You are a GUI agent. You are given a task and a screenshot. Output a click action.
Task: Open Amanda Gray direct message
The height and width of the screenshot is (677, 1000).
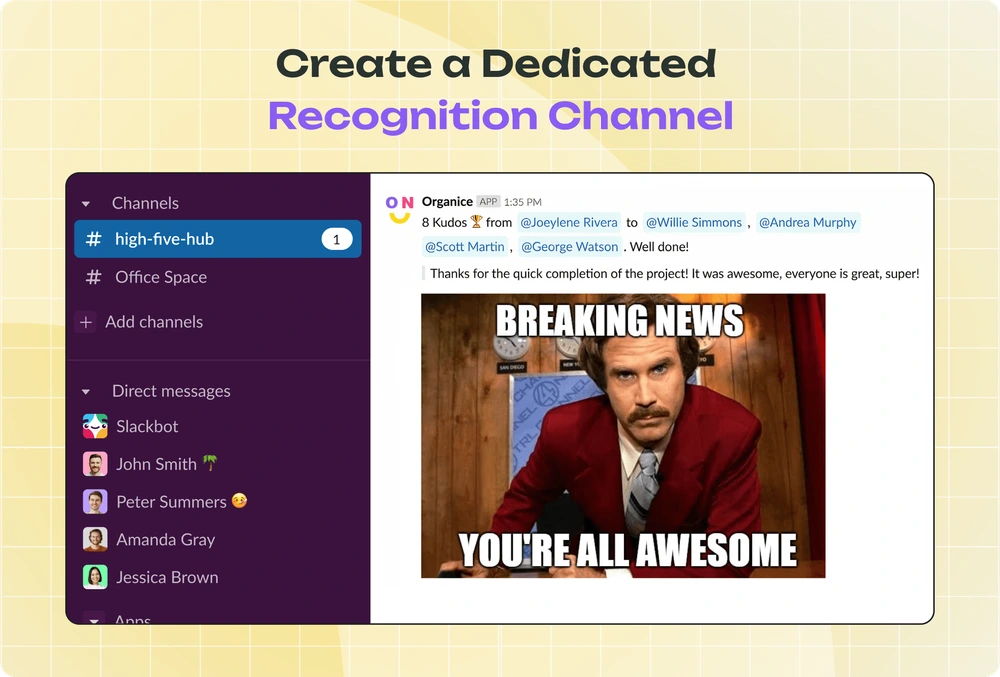166,540
